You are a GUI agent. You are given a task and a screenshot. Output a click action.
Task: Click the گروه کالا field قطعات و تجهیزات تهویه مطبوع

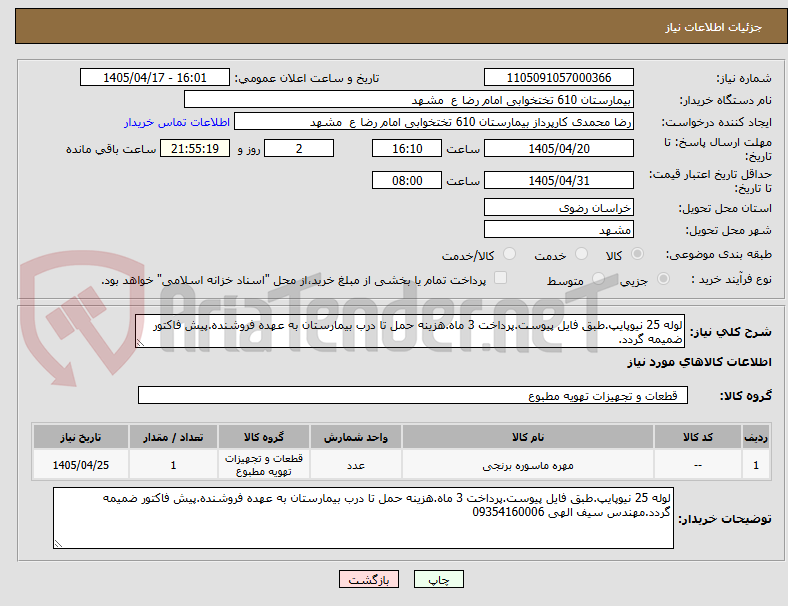tap(413, 395)
